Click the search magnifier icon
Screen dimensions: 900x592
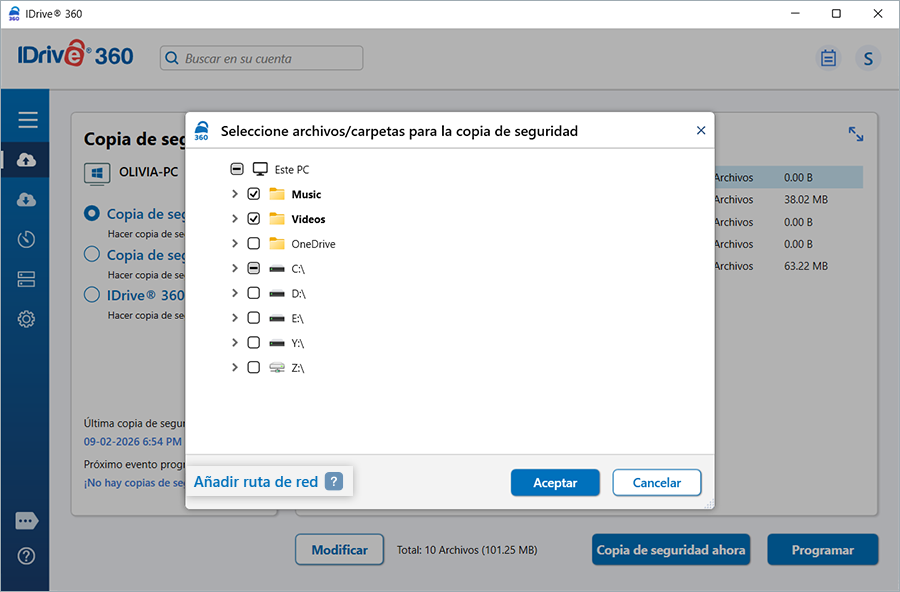(172, 58)
